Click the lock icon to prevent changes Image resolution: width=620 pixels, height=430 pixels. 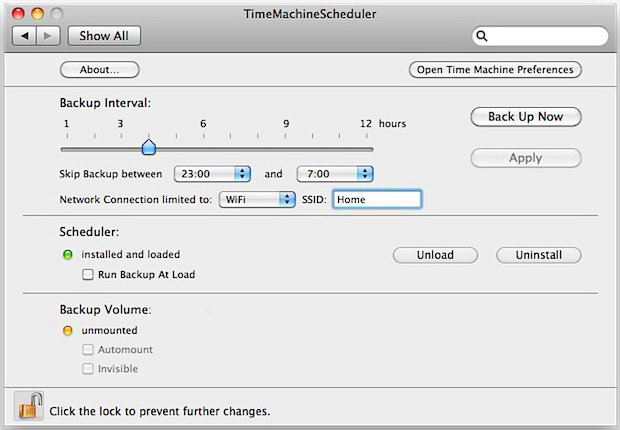pyautogui.click(x=28, y=406)
